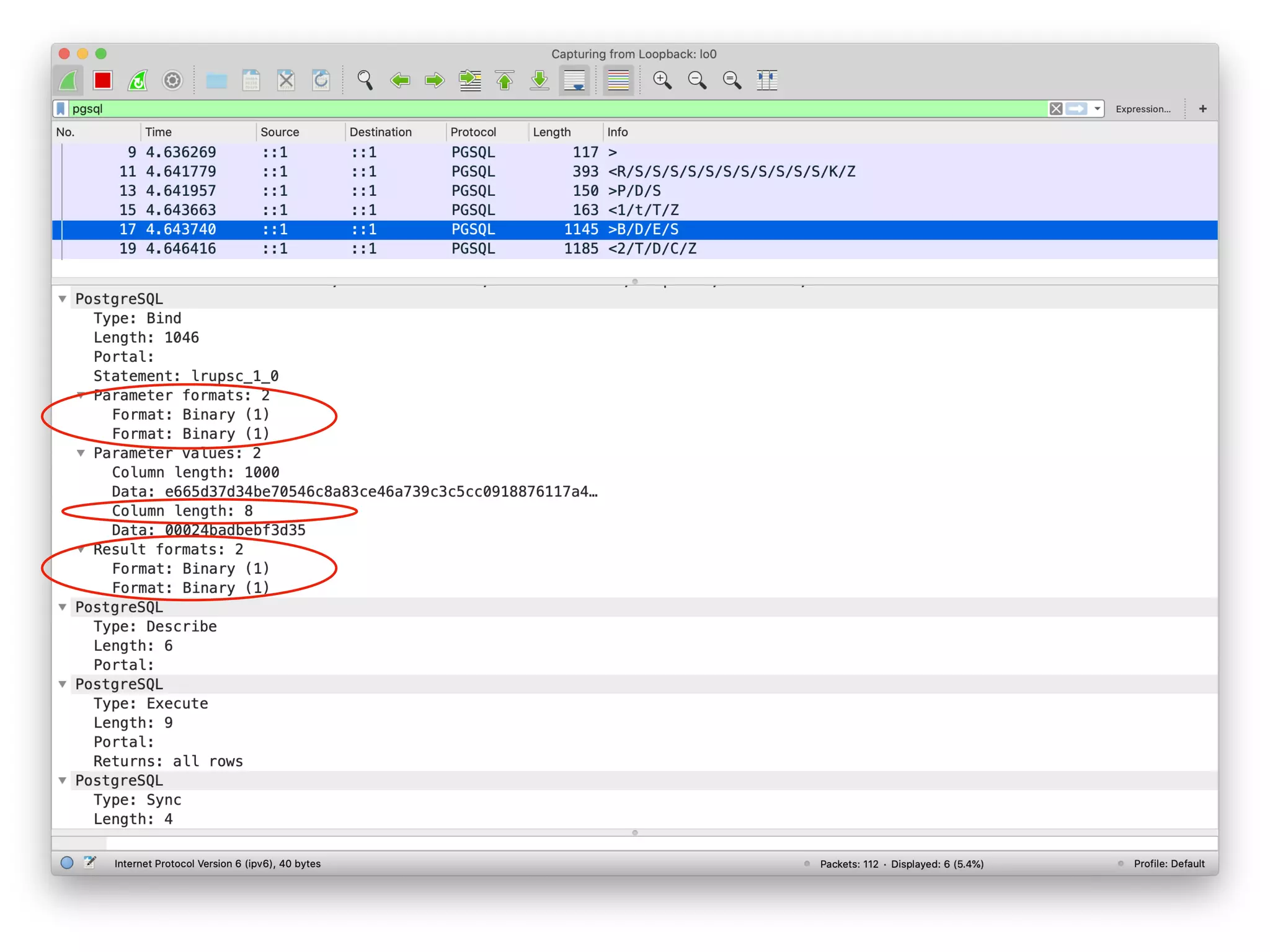
Task: Go back to the previous packet arrow
Action: [x=400, y=80]
